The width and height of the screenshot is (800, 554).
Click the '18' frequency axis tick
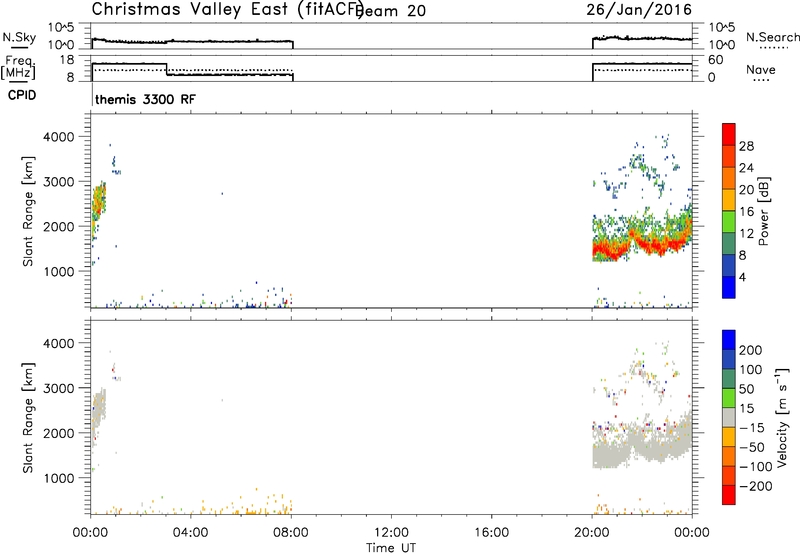[67, 60]
